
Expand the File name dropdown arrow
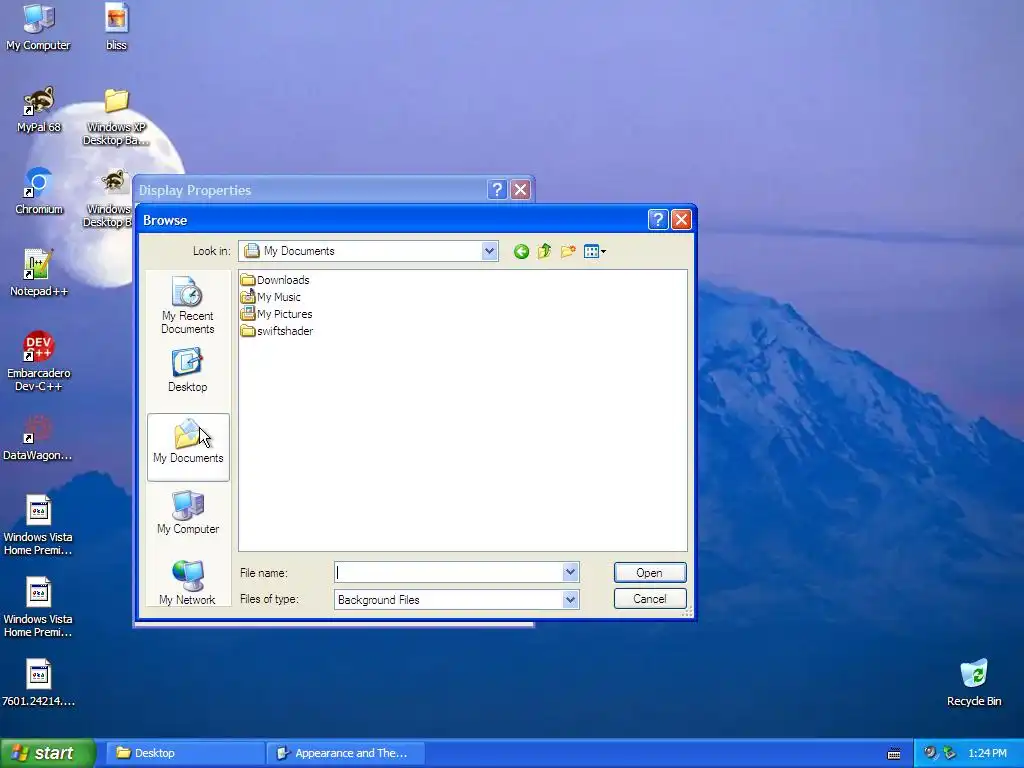pyautogui.click(x=570, y=573)
